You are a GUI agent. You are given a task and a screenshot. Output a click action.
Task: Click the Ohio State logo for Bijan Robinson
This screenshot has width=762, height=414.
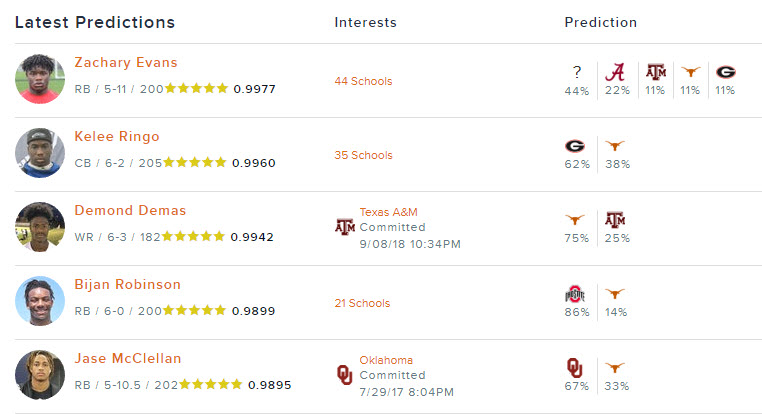pos(575,294)
